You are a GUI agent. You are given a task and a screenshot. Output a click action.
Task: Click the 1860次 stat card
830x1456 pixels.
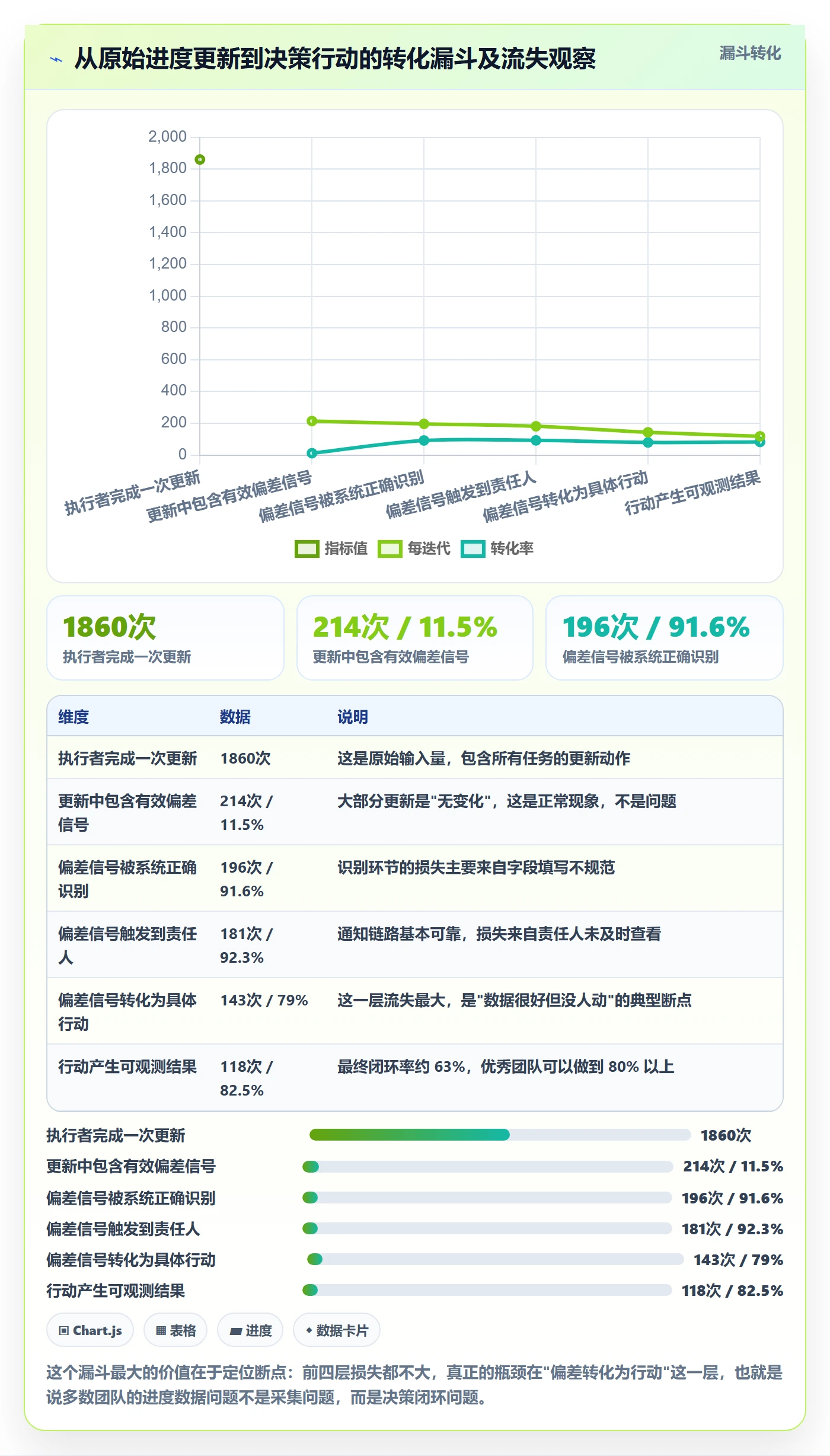click(165, 638)
